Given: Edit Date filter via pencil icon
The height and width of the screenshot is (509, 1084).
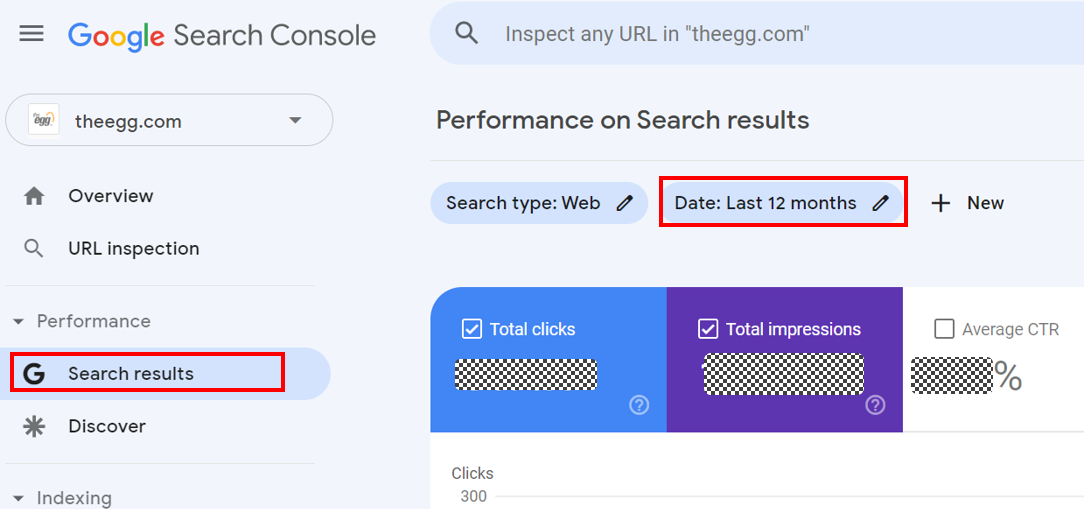Looking at the screenshot, I should pos(880,203).
